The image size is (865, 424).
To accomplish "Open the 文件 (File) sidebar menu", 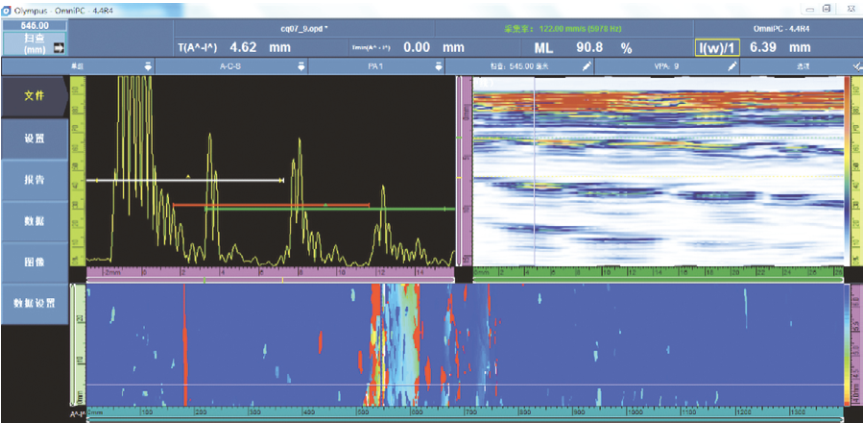I will (x=33, y=95).
